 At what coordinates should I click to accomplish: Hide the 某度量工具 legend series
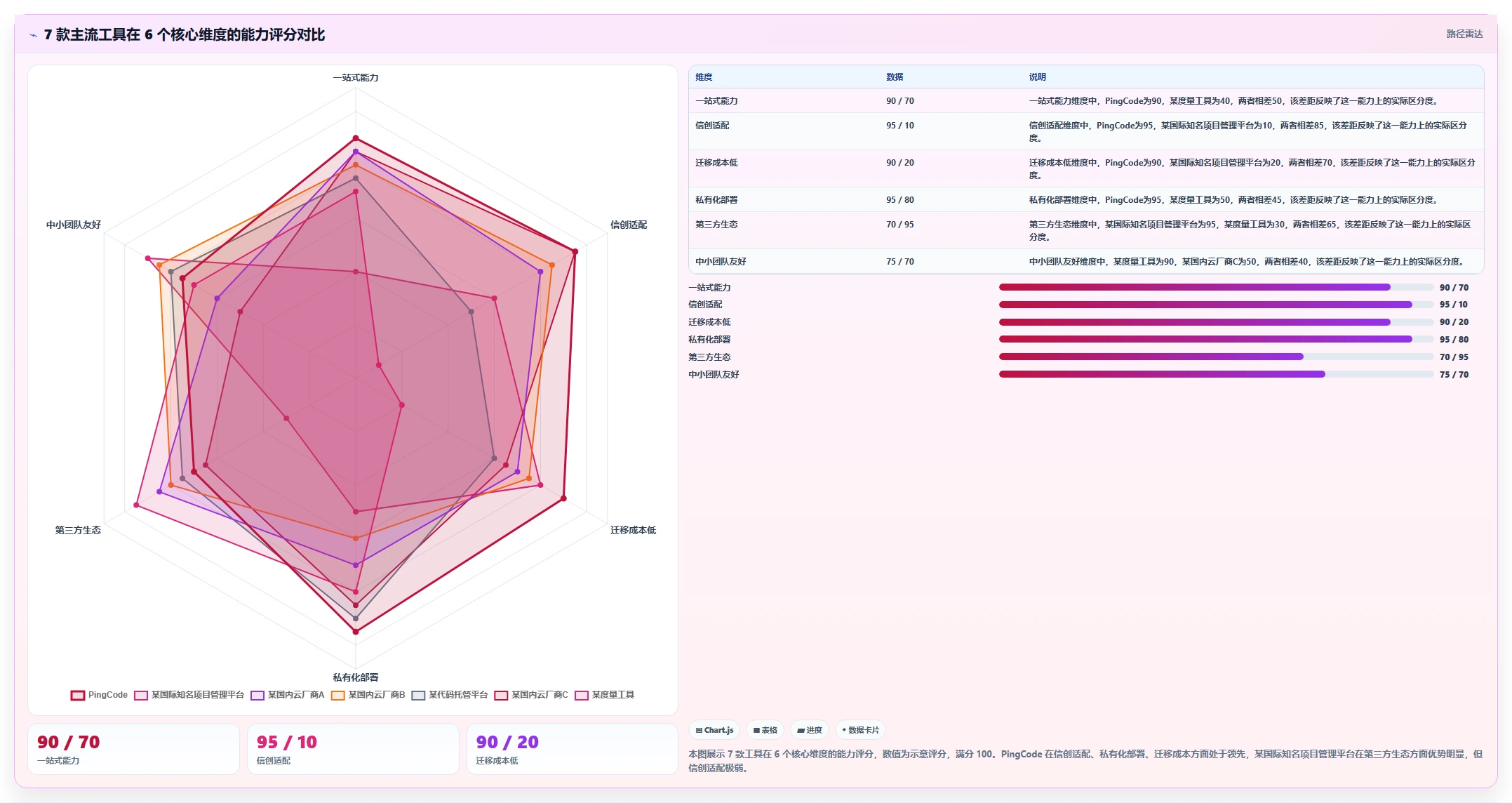604,695
